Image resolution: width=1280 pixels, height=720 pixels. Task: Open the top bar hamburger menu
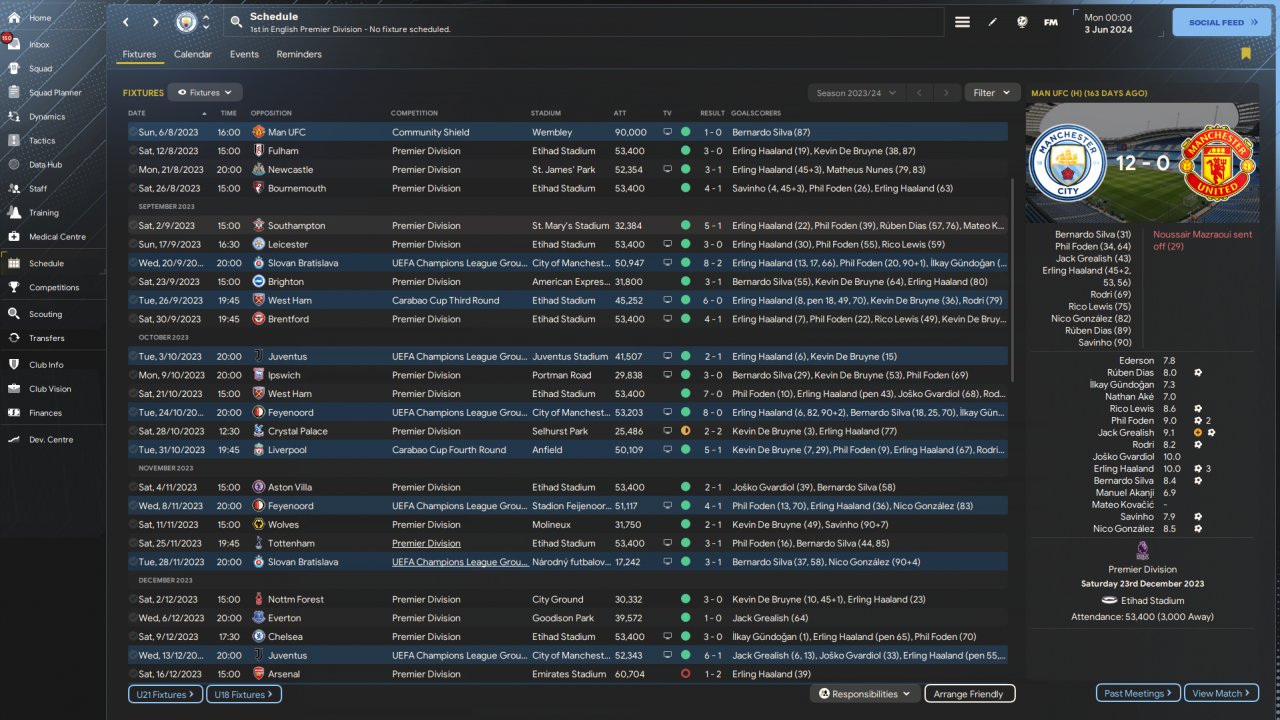tap(962, 22)
